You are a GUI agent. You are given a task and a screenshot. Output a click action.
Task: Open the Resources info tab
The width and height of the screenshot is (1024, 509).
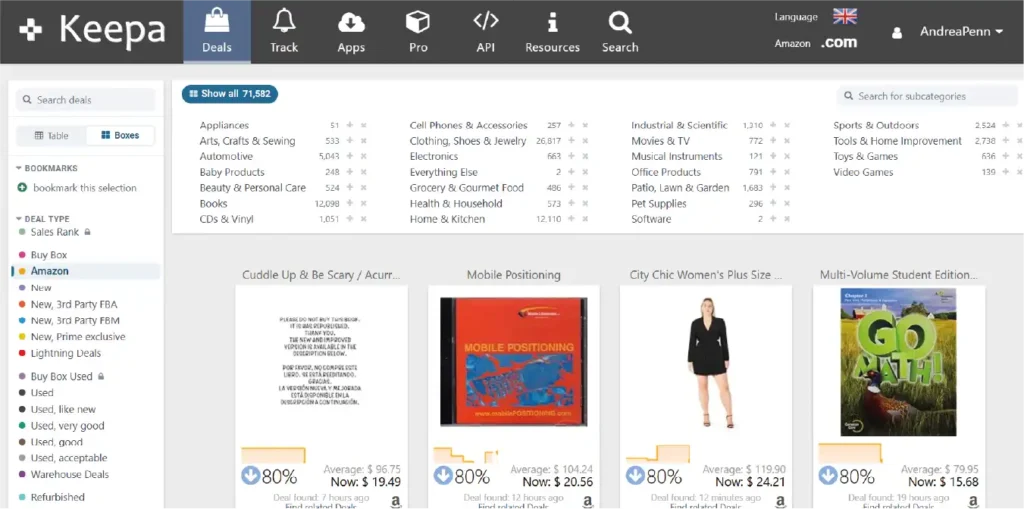552,31
